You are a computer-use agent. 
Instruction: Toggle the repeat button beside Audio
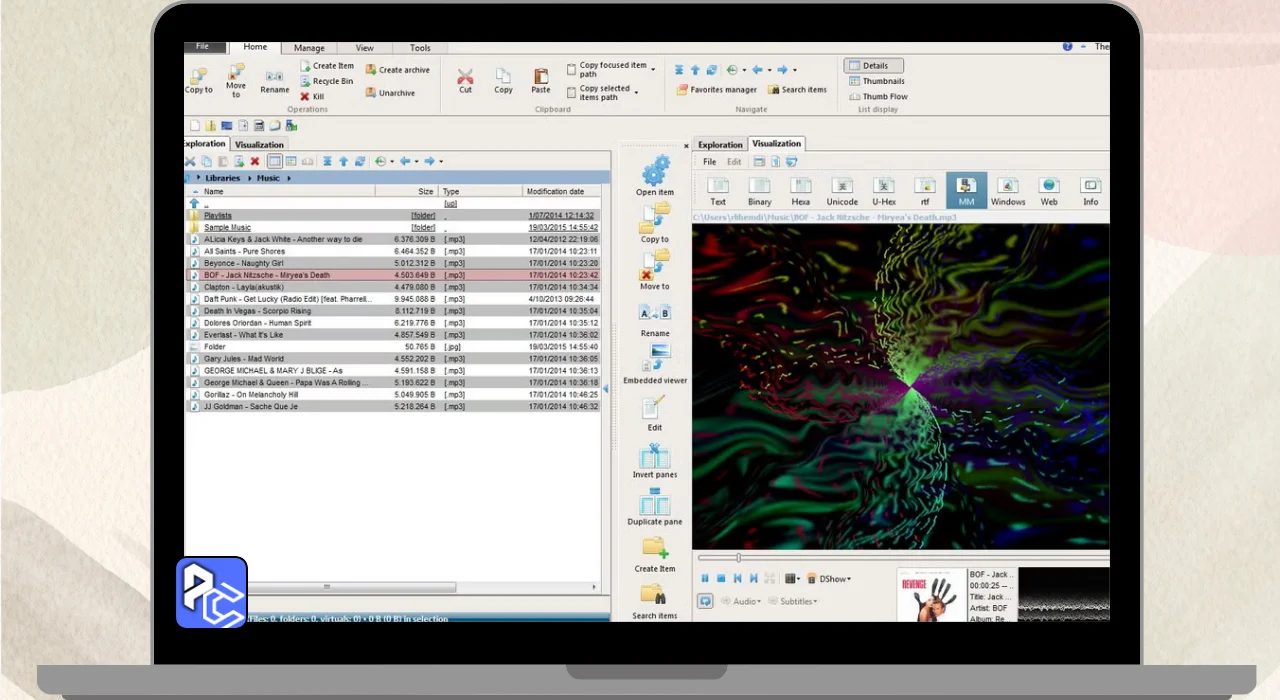pyautogui.click(x=704, y=601)
